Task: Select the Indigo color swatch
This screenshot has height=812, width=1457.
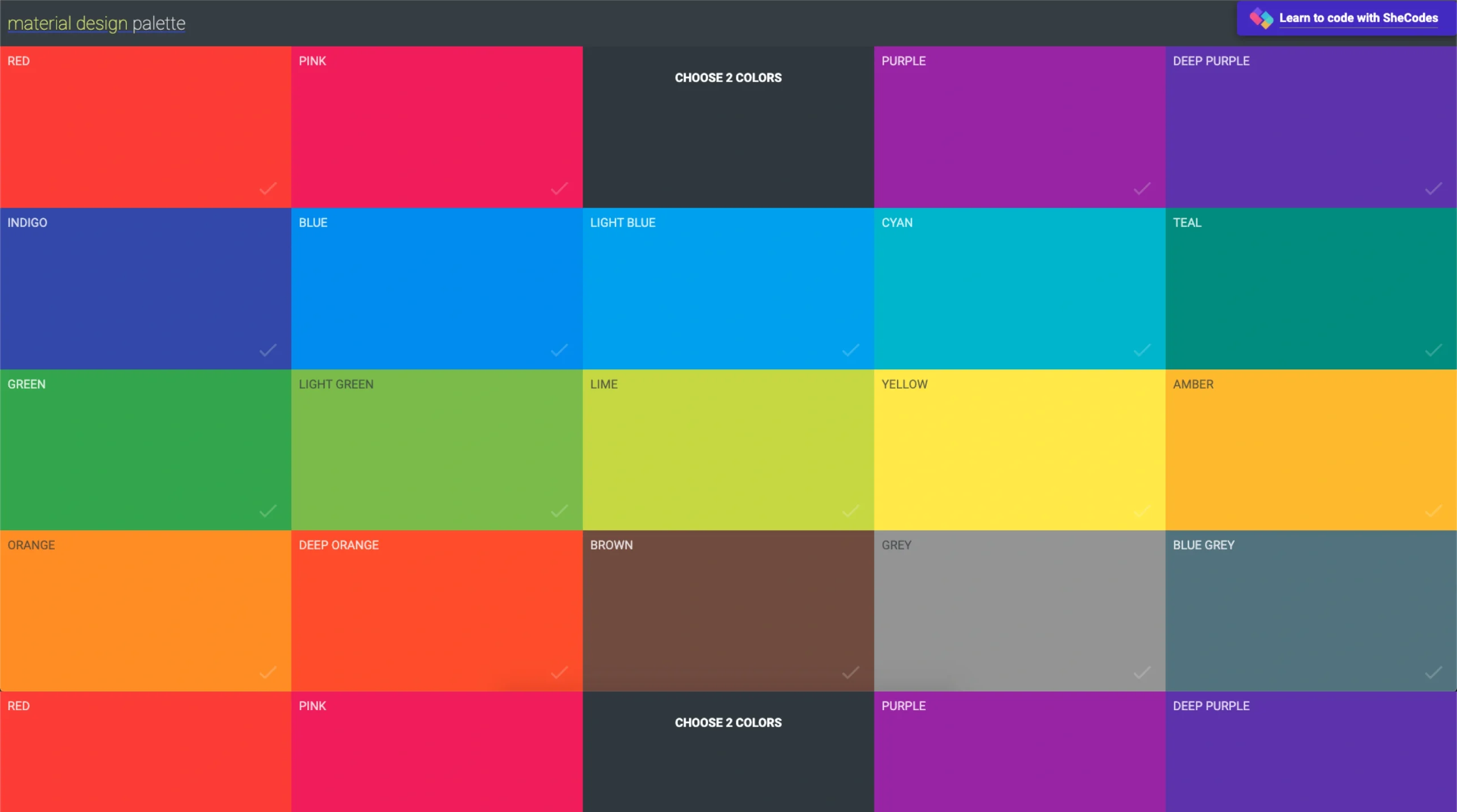Action: [x=146, y=288]
